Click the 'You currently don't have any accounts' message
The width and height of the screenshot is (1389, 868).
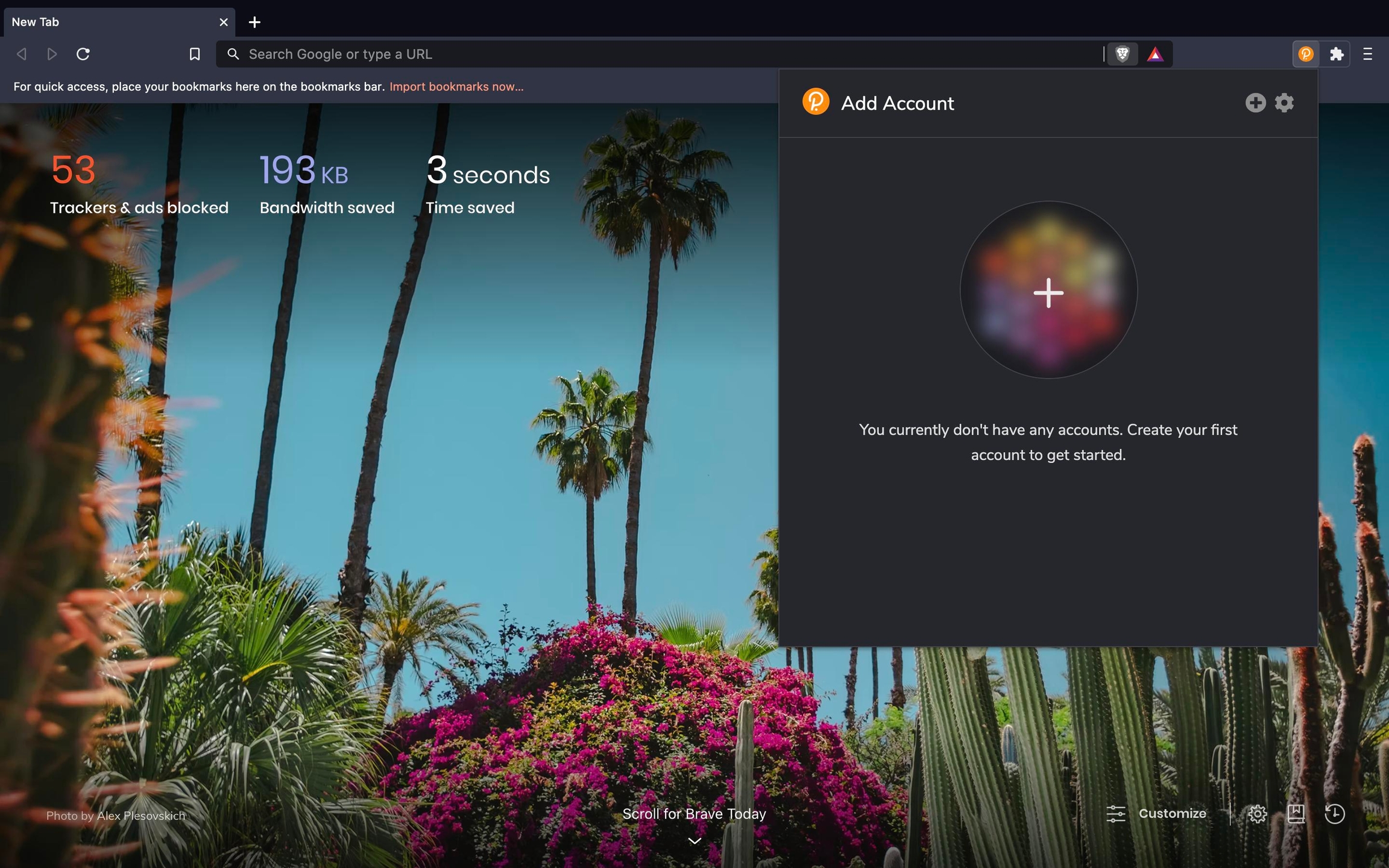[1048, 442]
